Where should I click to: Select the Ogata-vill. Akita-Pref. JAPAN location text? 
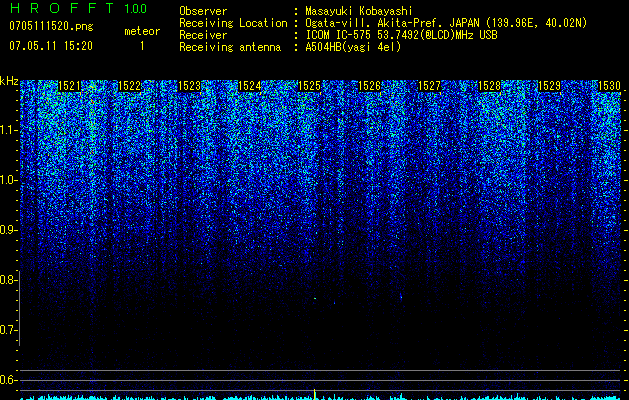446,23
